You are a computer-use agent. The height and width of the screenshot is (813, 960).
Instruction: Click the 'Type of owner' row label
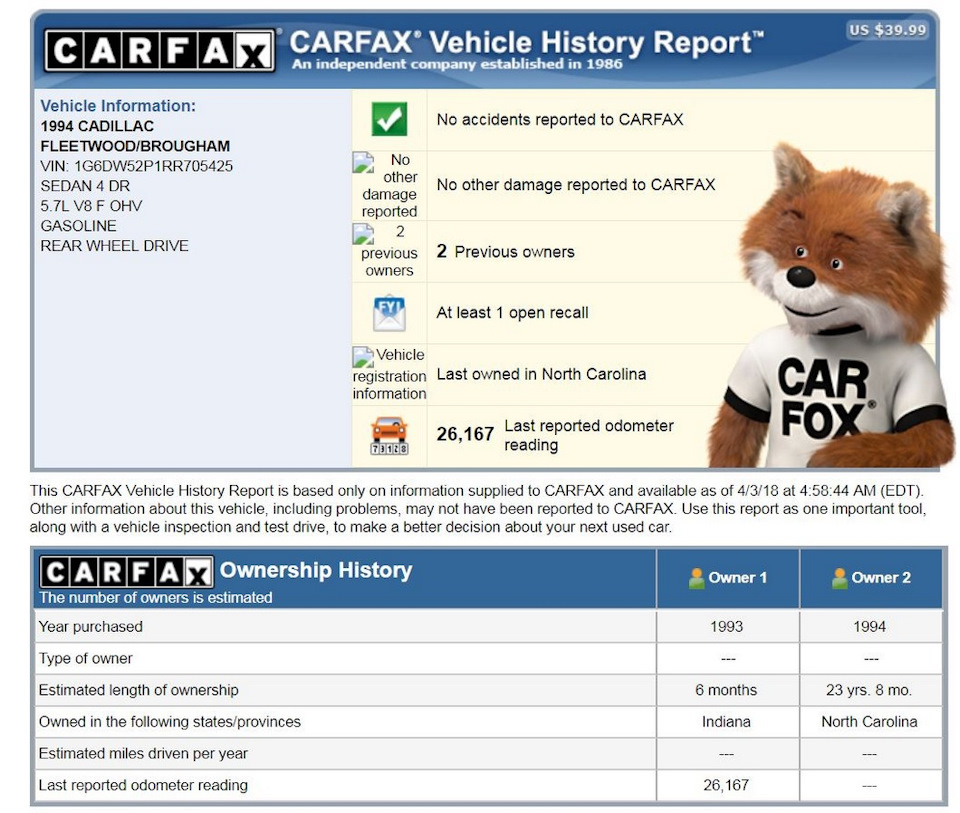[86, 659]
